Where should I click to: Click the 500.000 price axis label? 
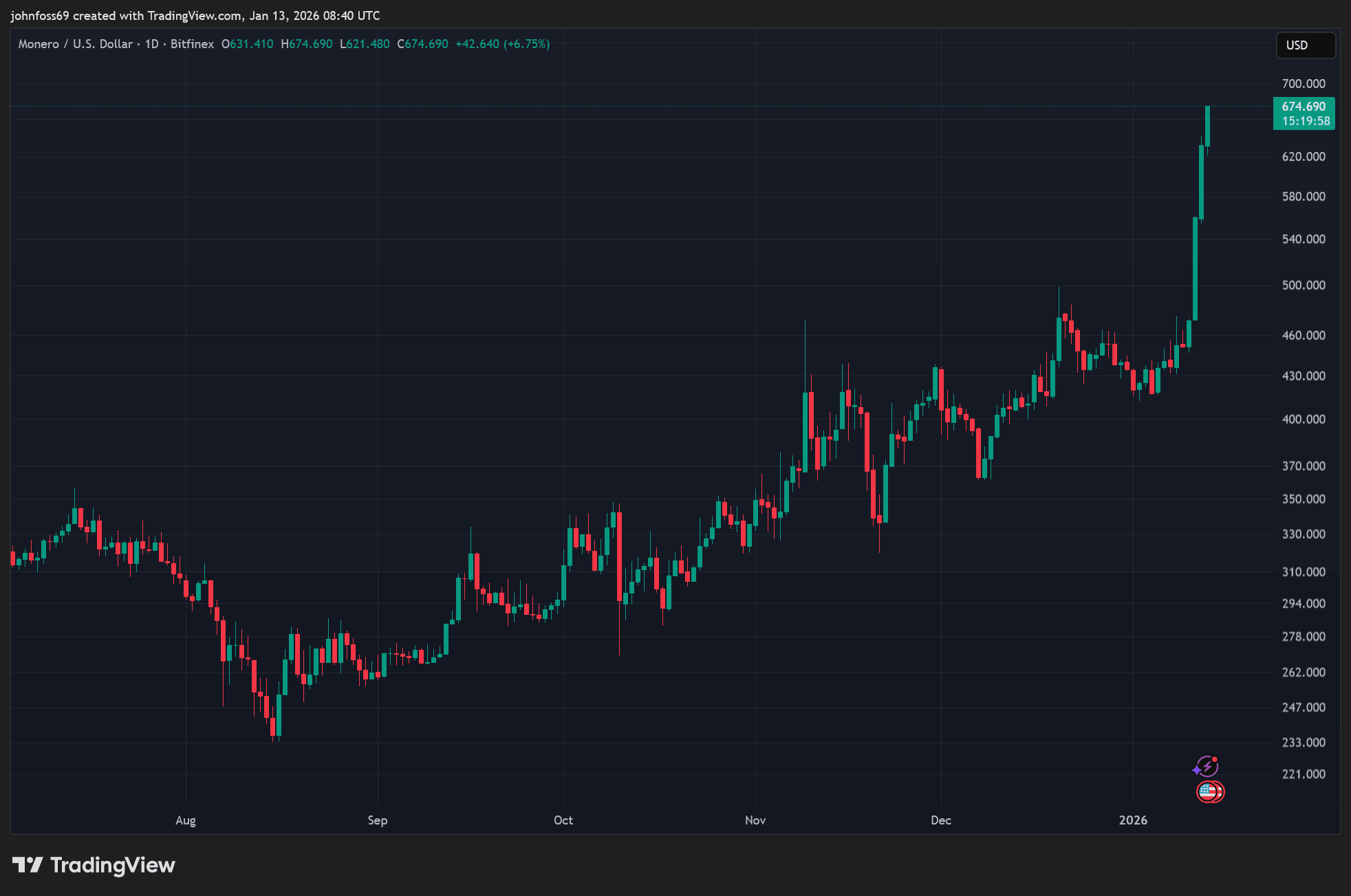click(1303, 285)
